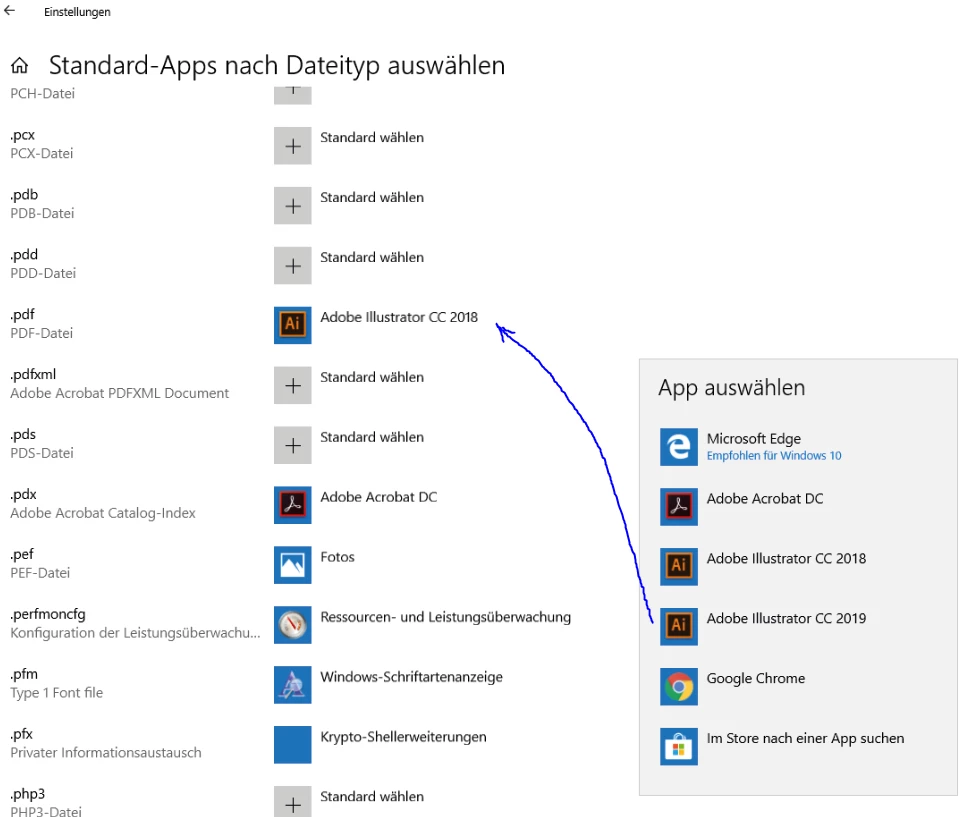Click the plus icon for .pds

point(292,445)
